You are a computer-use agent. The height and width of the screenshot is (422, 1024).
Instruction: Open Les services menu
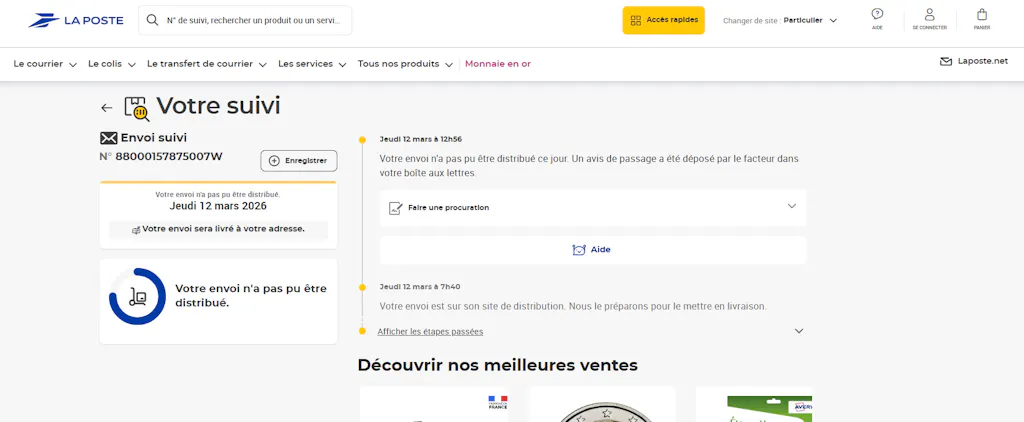(312, 64)
